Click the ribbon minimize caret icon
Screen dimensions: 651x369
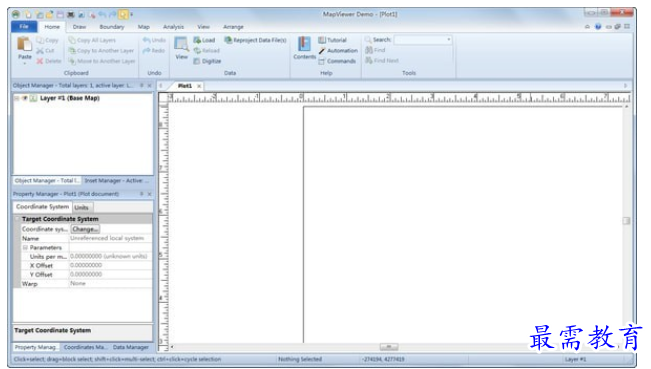[x=587, y=27]
